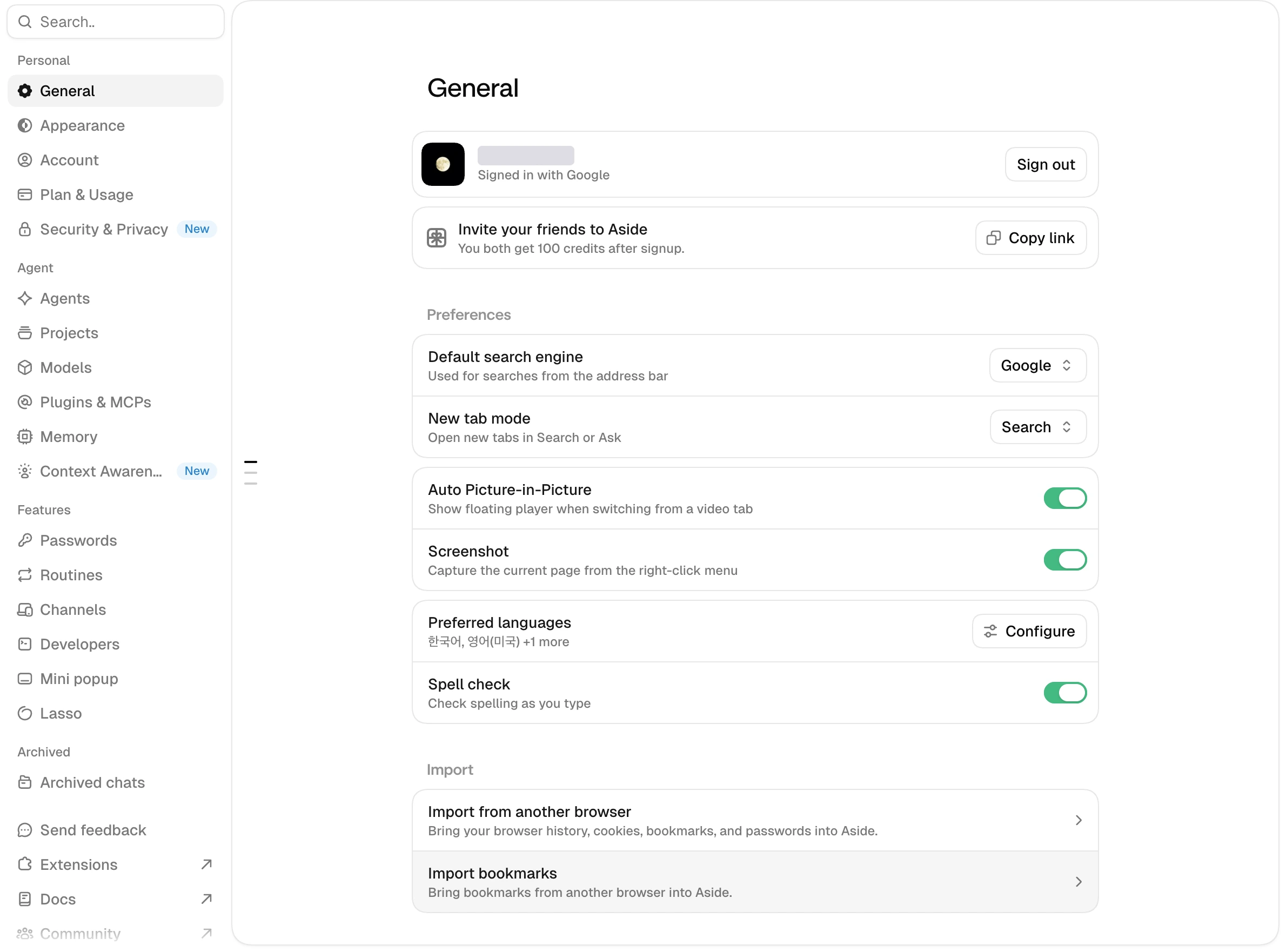Click the Docs external-link arrow
This screenshot has width=1286, height=952.
click(207, 899)
